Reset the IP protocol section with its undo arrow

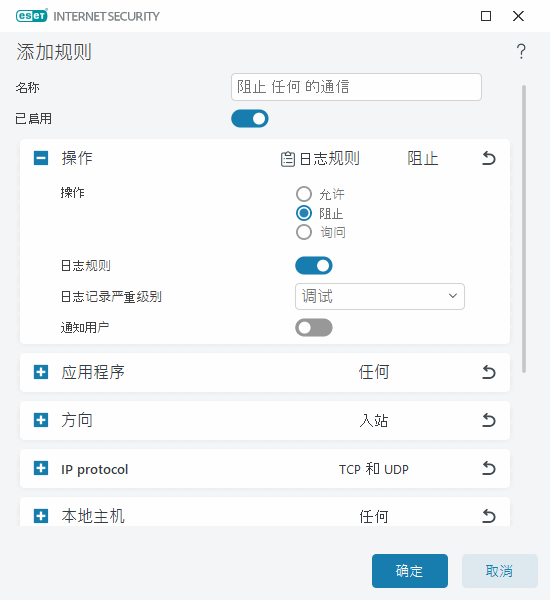(x=488, y=468)
